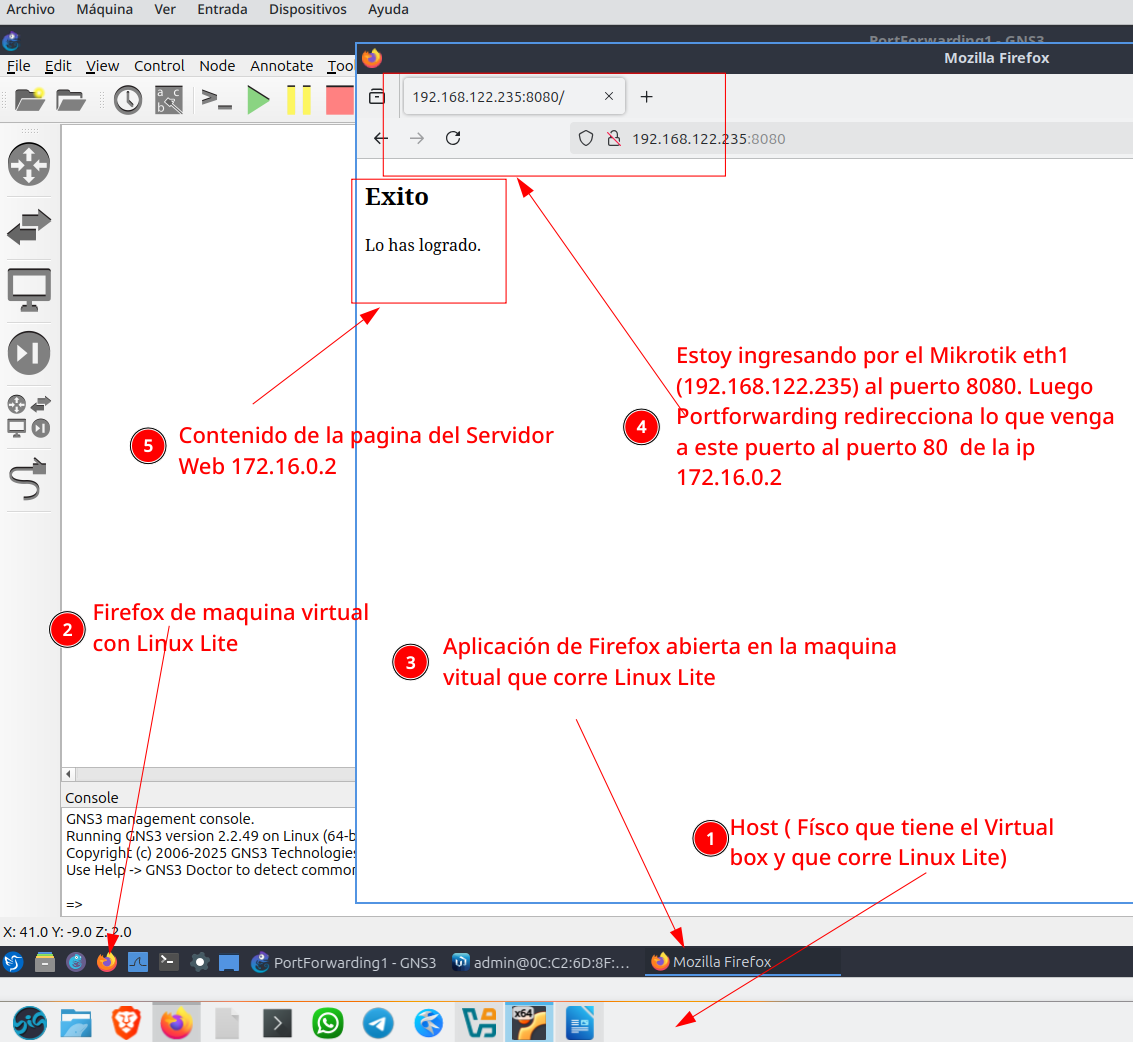Open the Annotate menu
Image resolution: width=1133 pixels, height=1042 pixels.
coord(281,66)
